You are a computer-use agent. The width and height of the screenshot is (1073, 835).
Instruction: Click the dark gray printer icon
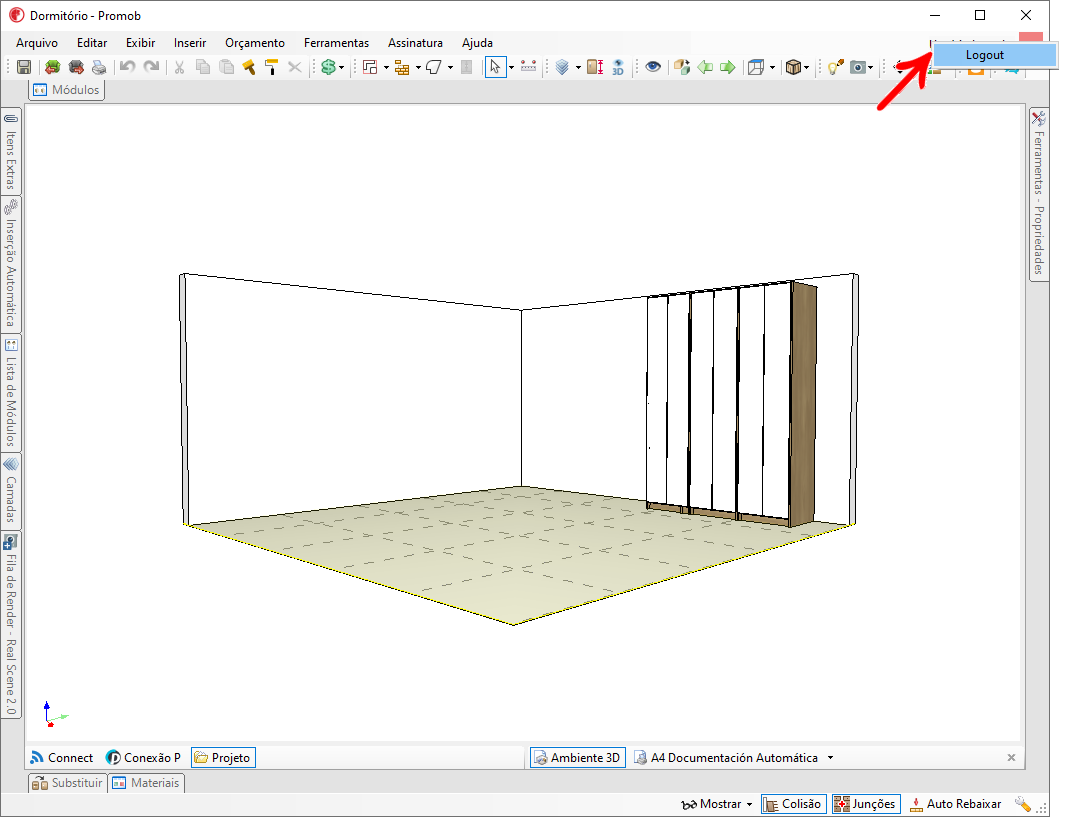(x=76, y=67)
